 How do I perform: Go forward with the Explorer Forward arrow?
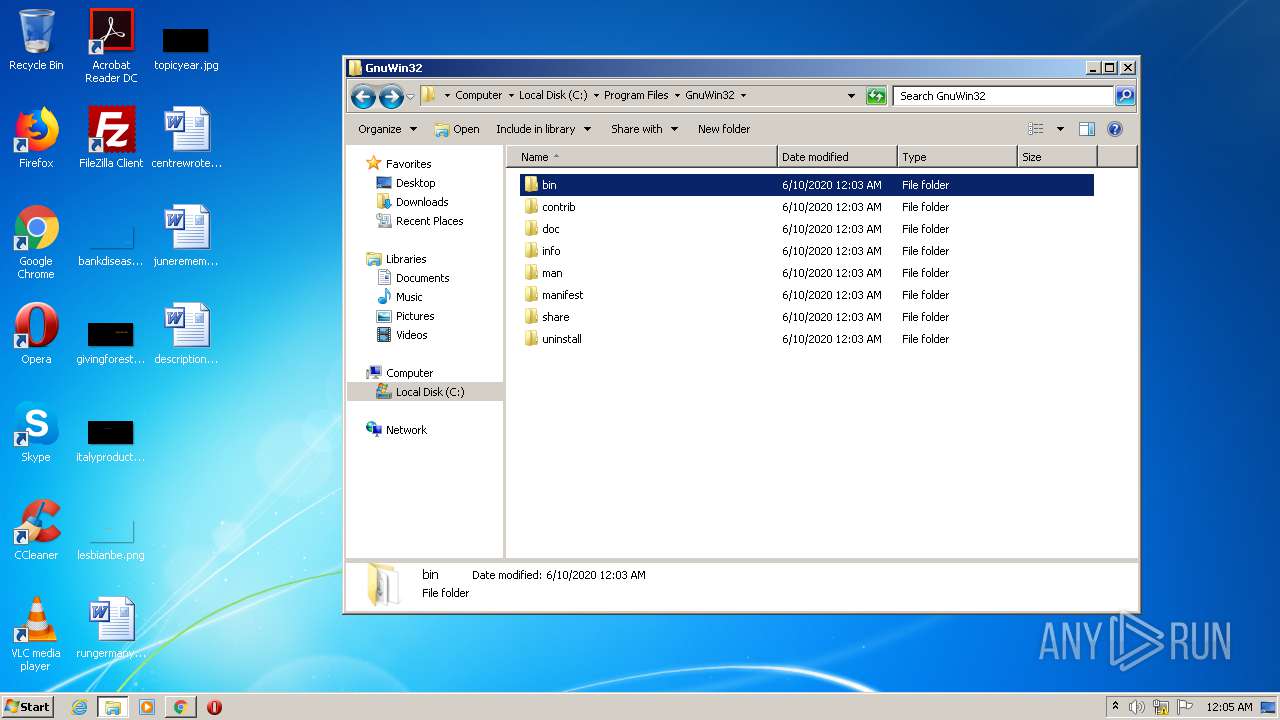pos(391,96)
